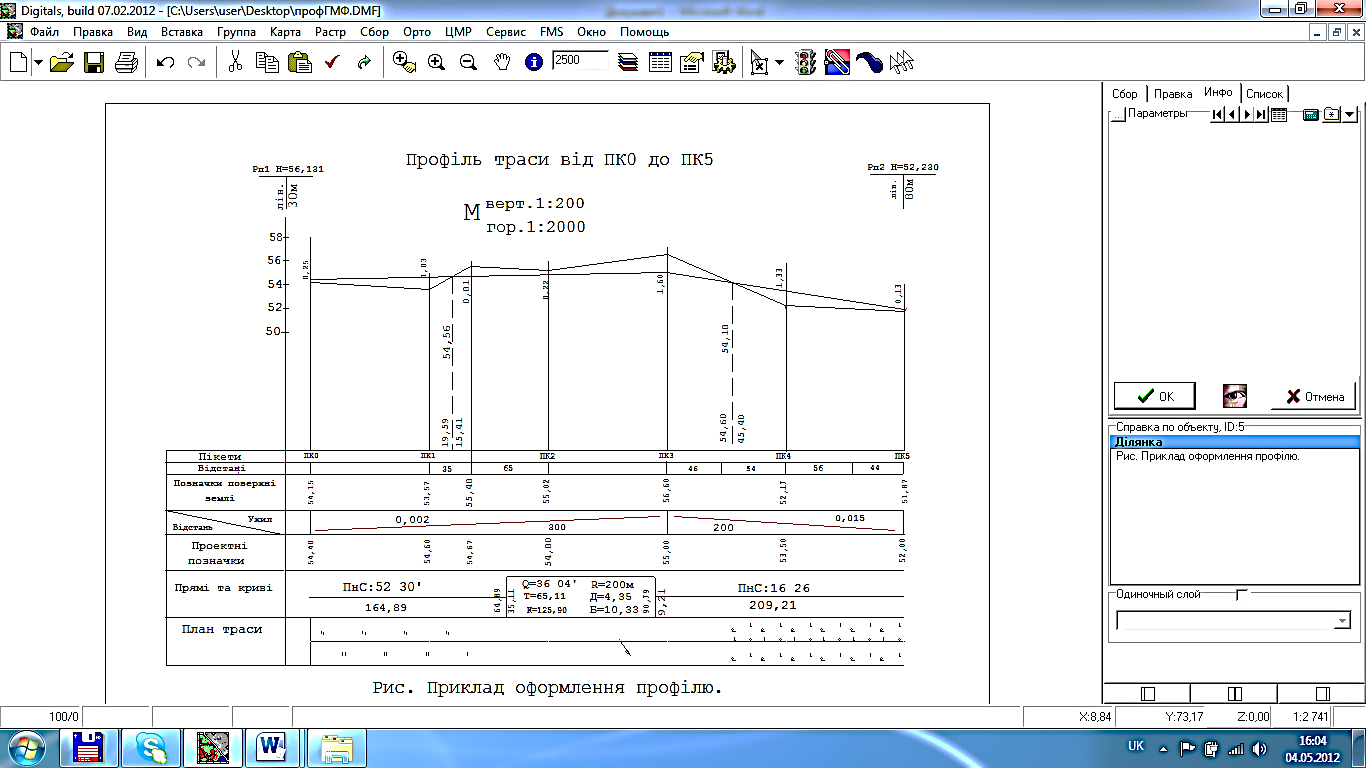Expand the dropdown next to selection pointer icon

click(x=779, y=62)
